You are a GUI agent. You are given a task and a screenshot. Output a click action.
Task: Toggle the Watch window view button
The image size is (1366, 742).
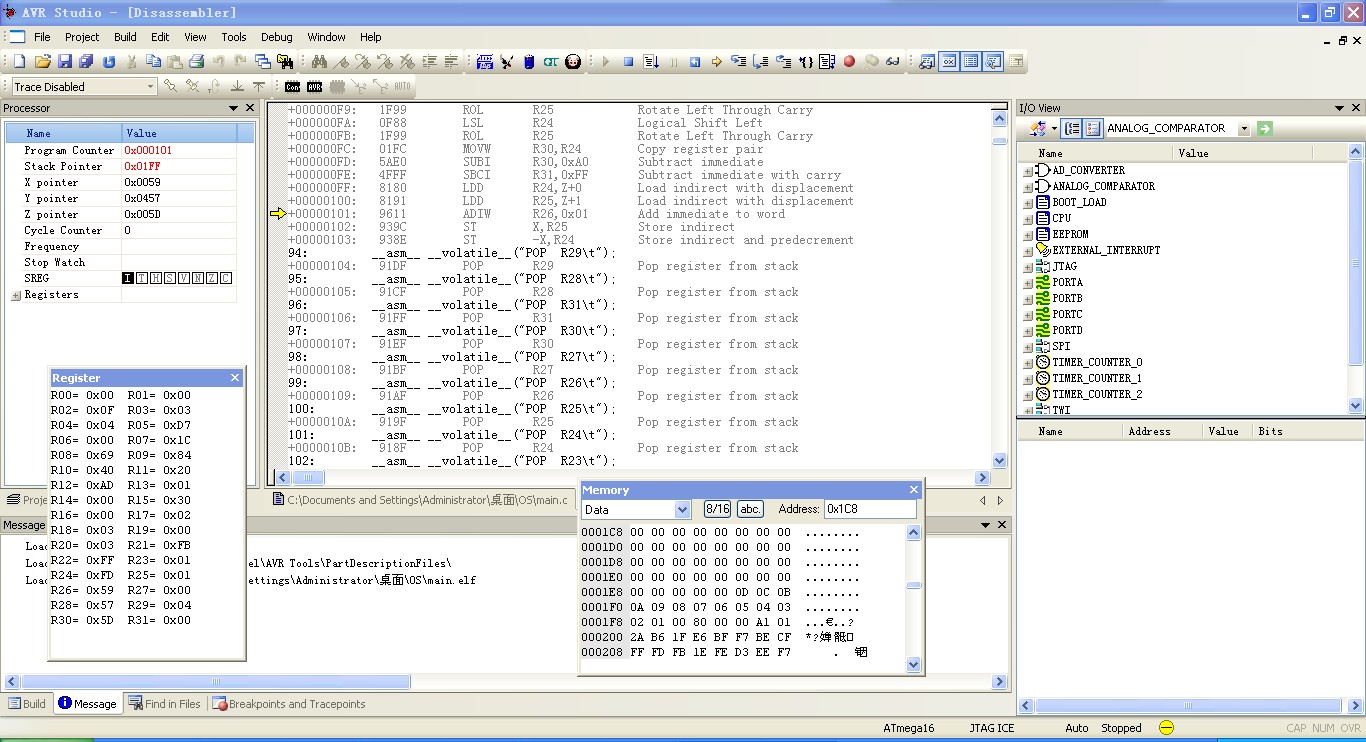coord(927,62)
